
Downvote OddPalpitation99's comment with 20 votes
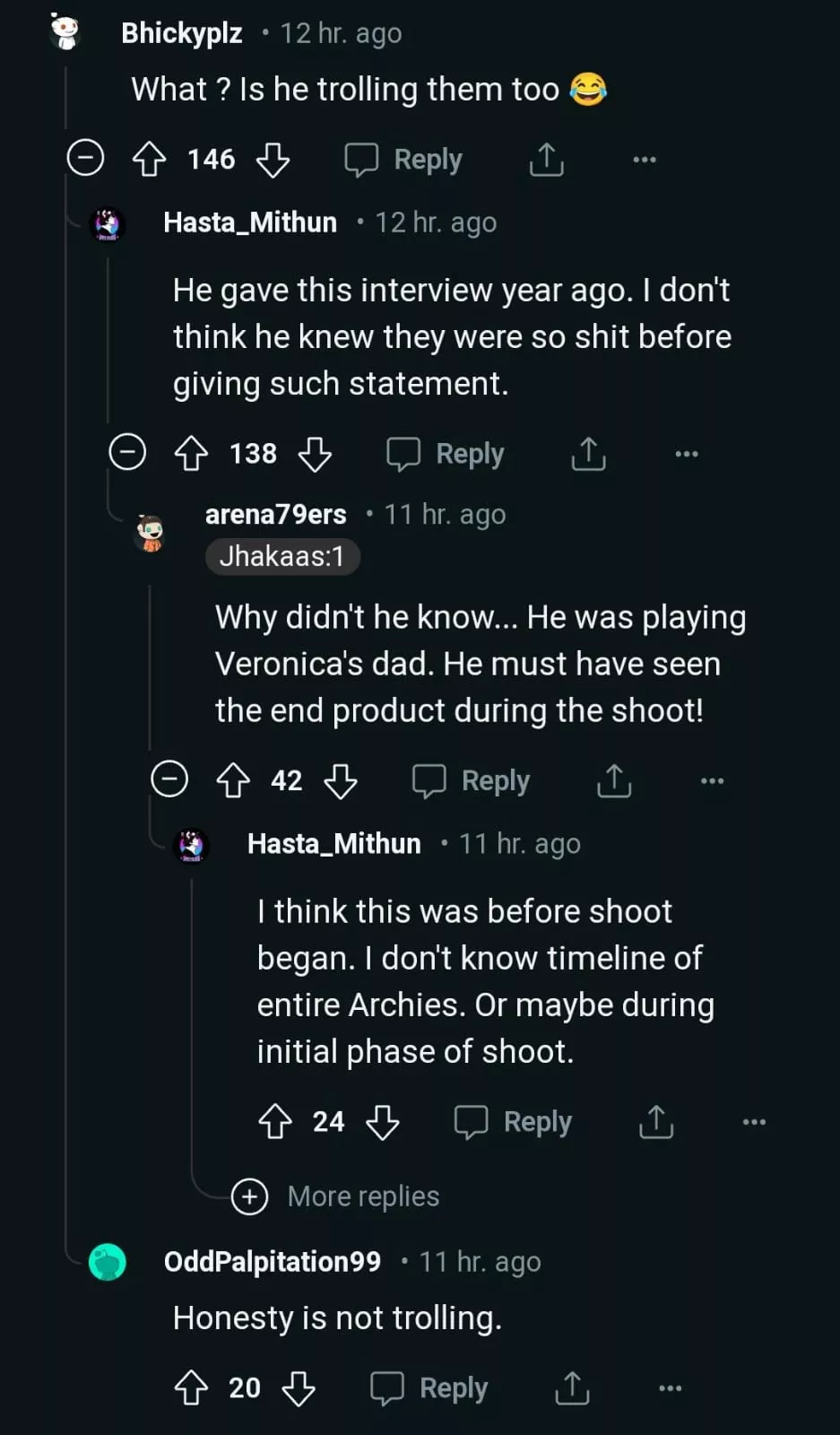click(x=299, y=1388)
